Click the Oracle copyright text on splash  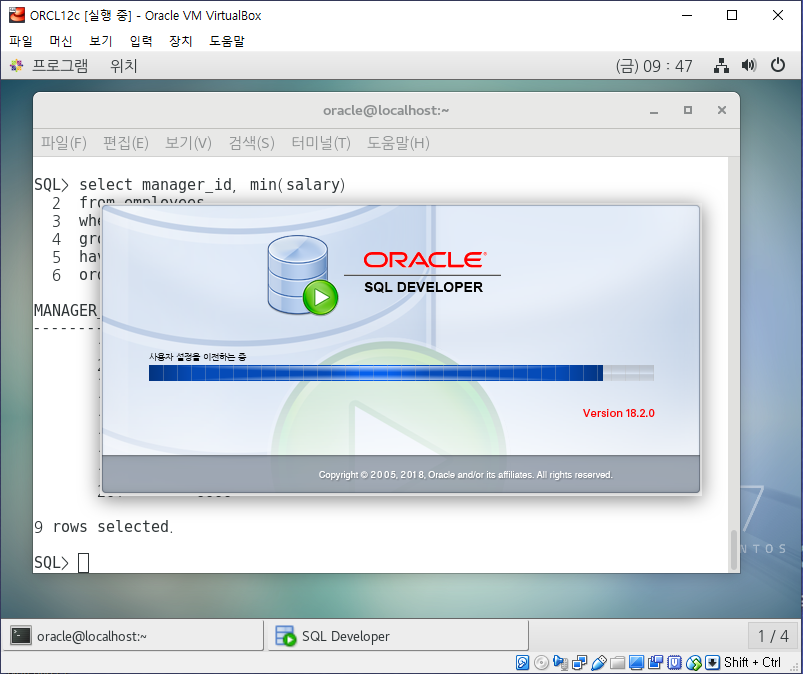point(466,475)
